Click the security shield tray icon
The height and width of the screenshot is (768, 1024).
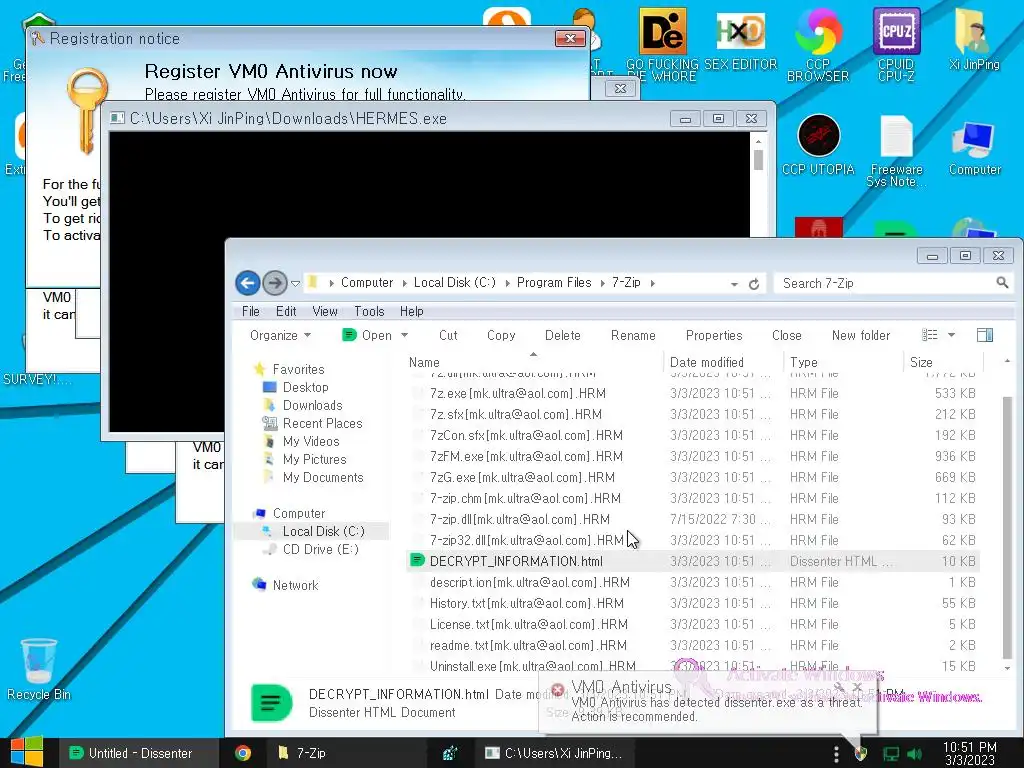click(x=861, y=754)
